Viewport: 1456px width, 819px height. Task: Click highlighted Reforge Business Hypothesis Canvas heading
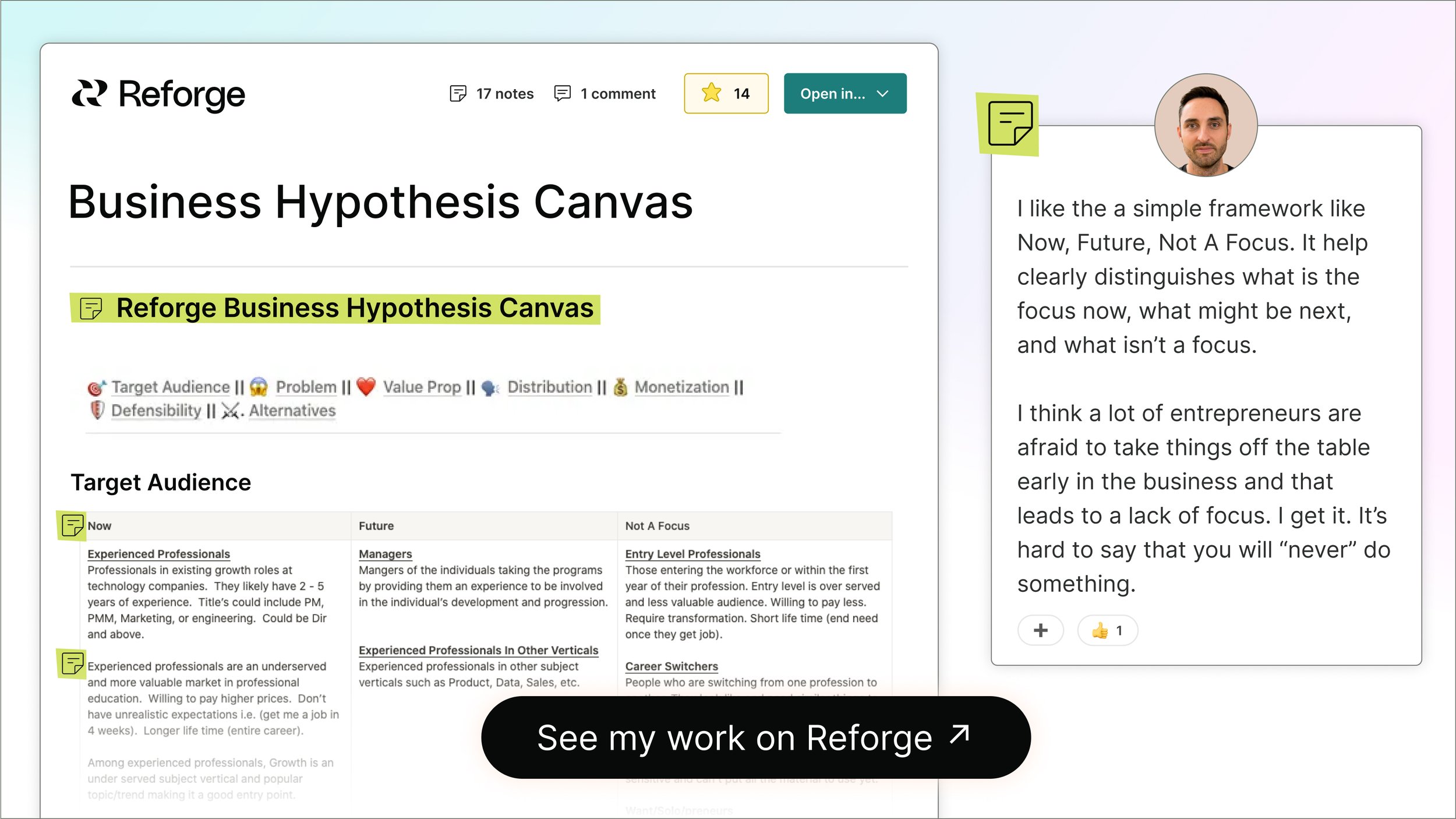(x=335, y=308)
